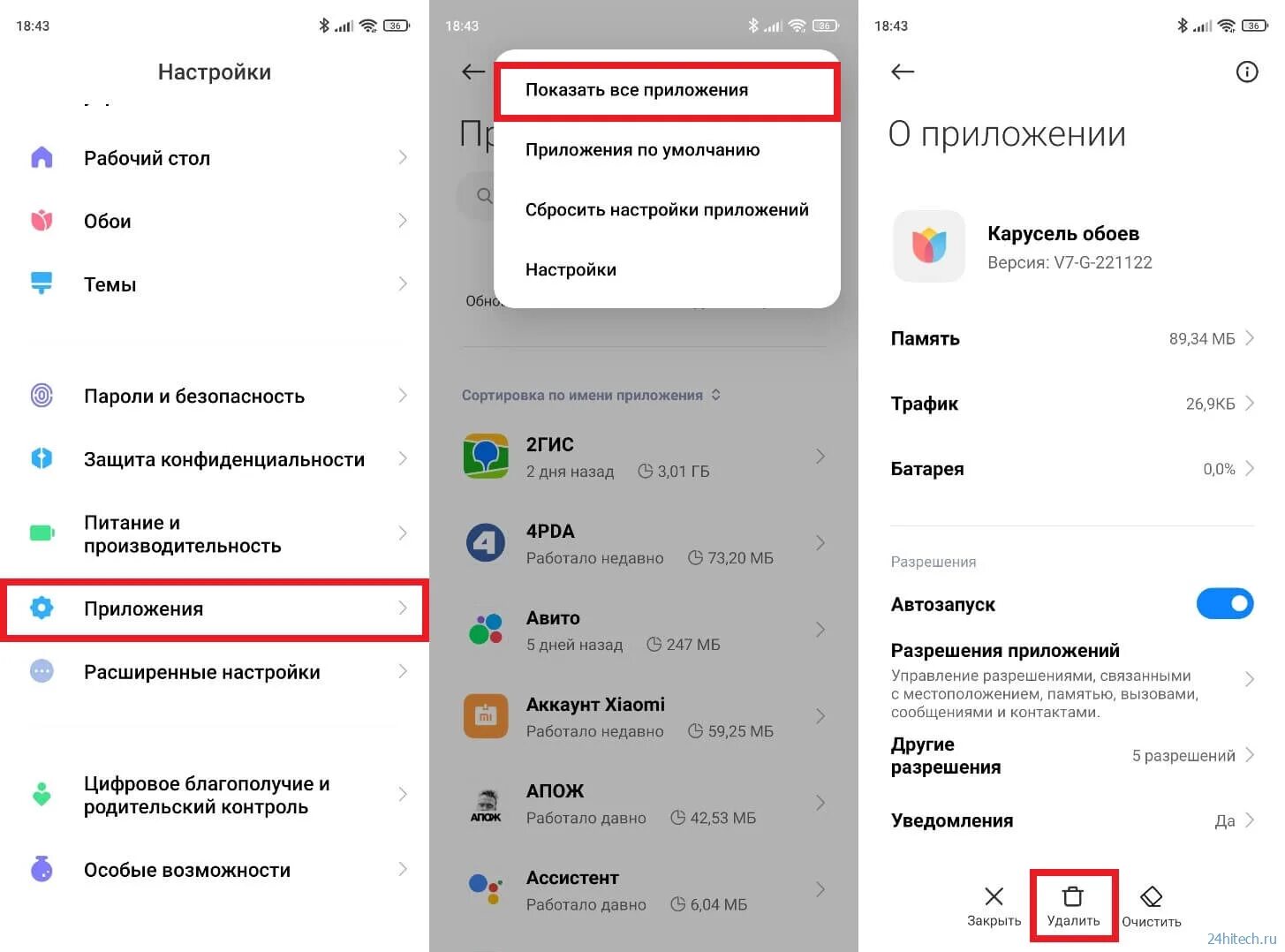The image size is (1285, 952).
Task: Open the 2ГИС app icon
Action: tap(486, 456)
